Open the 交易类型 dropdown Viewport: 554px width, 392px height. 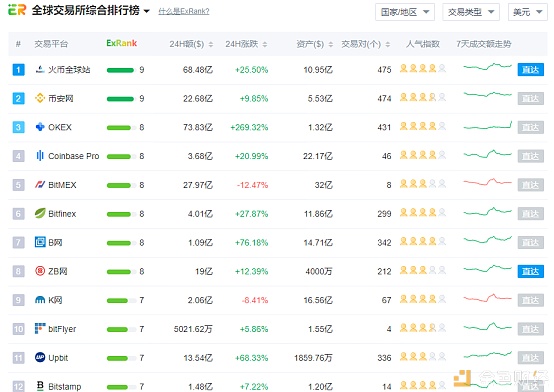click(471, 12)
